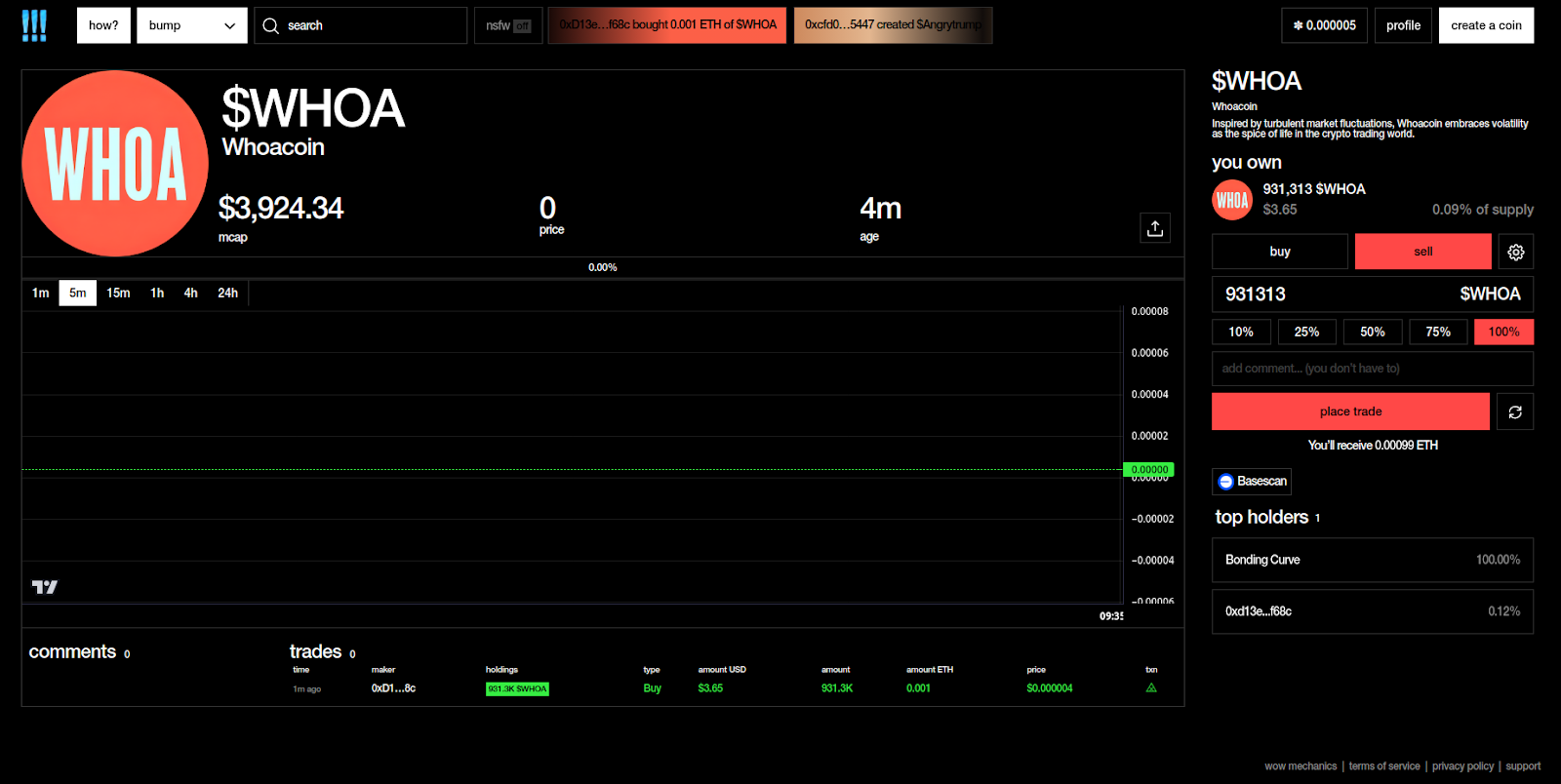Image resolution: width=1561 pixels, height=784 pixels.
Task: Open the terms of service link
Action: (1384, 766)
